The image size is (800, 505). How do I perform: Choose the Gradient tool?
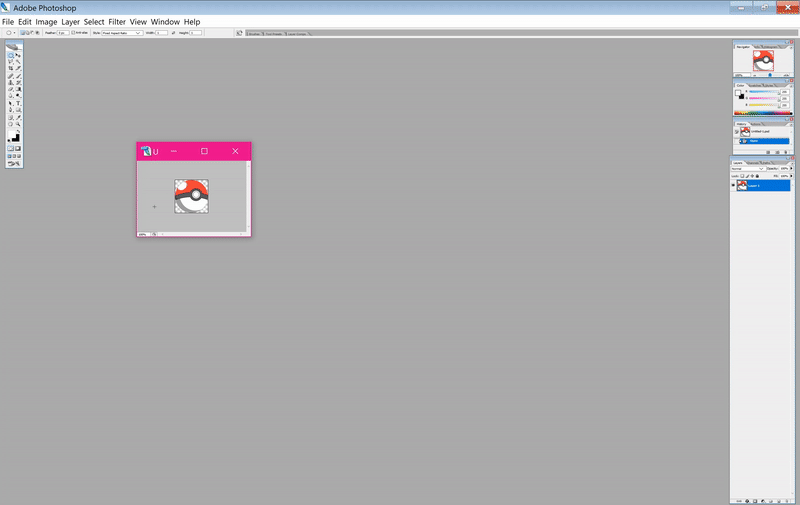(18, 89)
